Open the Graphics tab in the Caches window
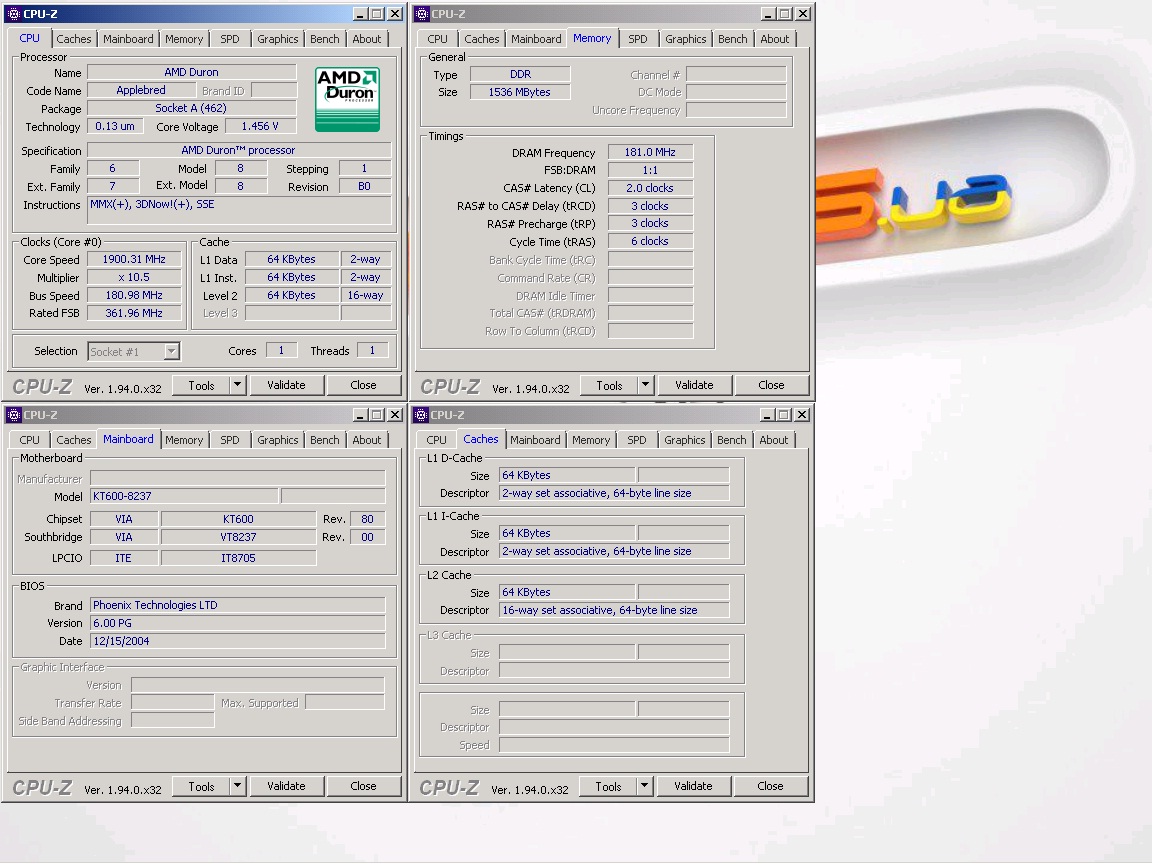The image size is (1152, 864). pos(685,440)
